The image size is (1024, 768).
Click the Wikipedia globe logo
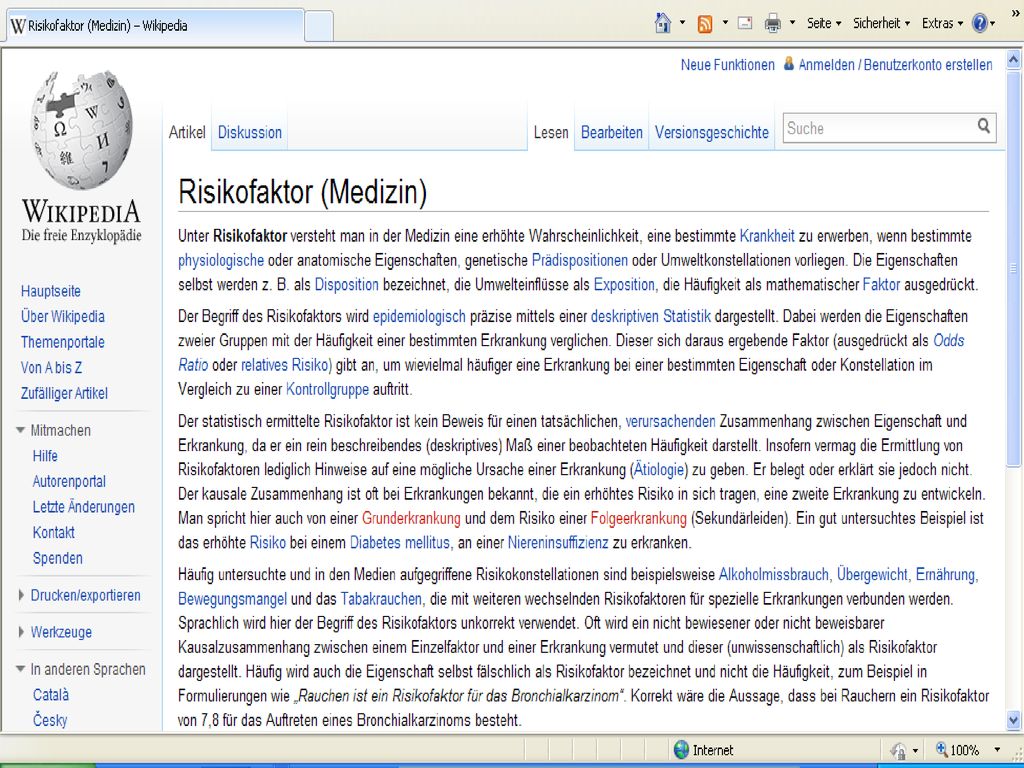[x=82, y=131]
